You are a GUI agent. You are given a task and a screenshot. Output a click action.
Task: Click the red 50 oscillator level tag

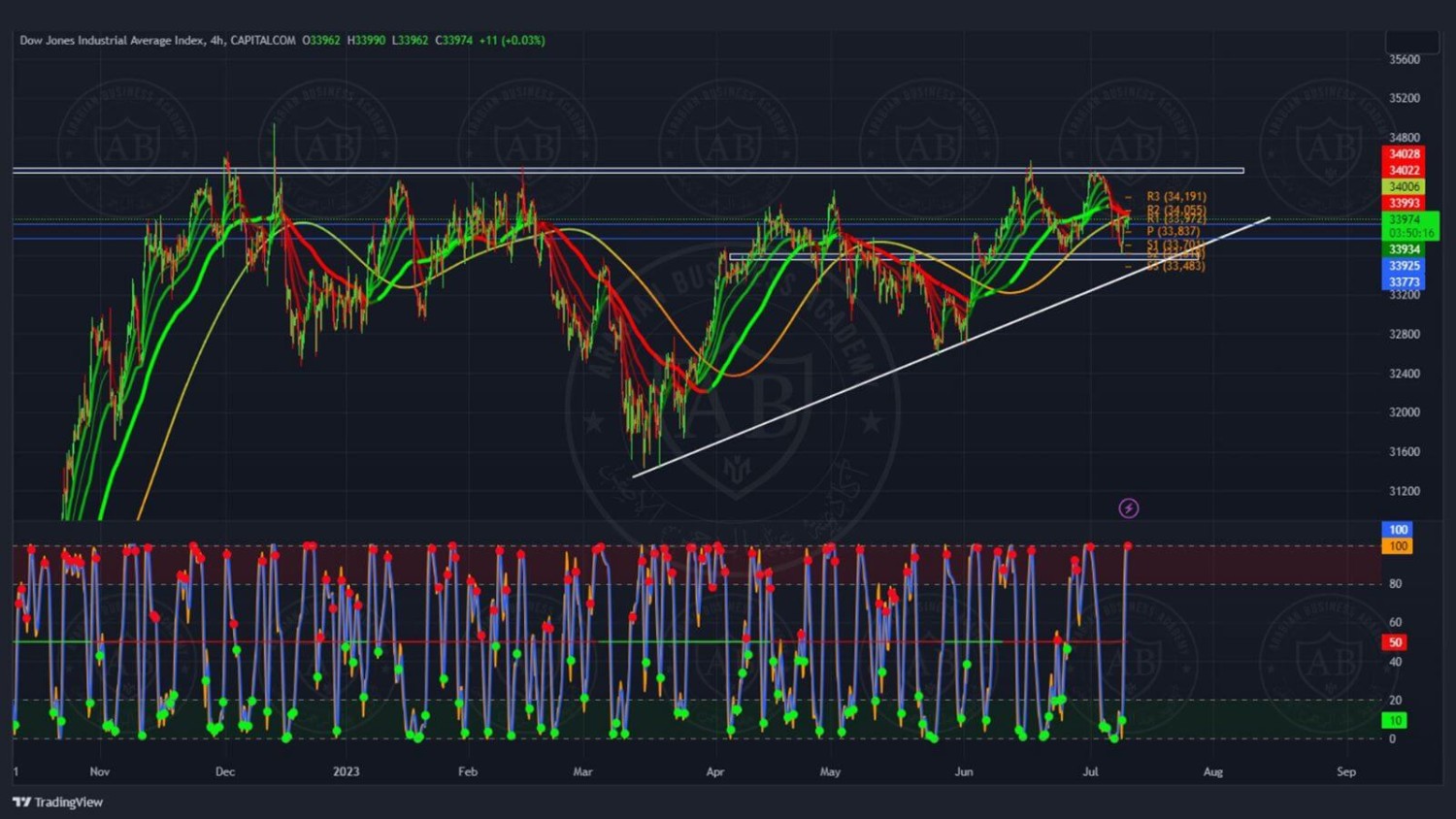1395,641
